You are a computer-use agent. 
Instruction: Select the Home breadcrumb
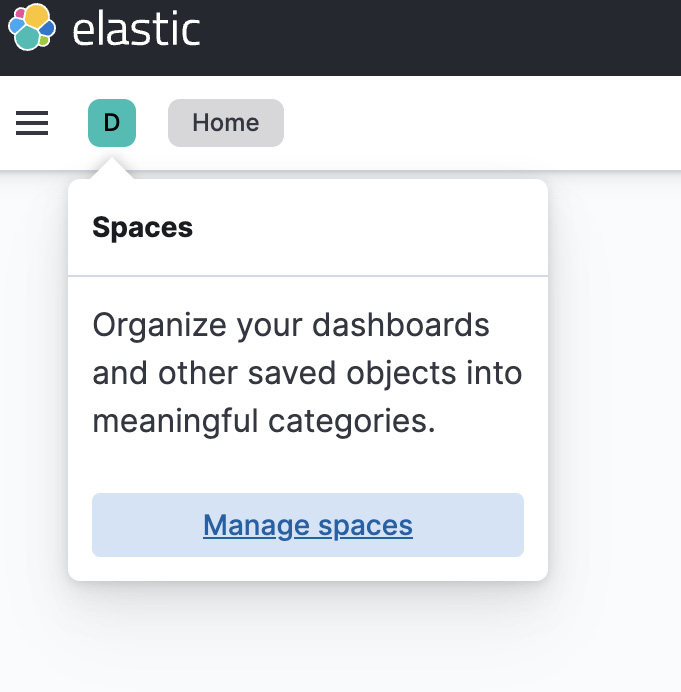[x=226, y=123]
